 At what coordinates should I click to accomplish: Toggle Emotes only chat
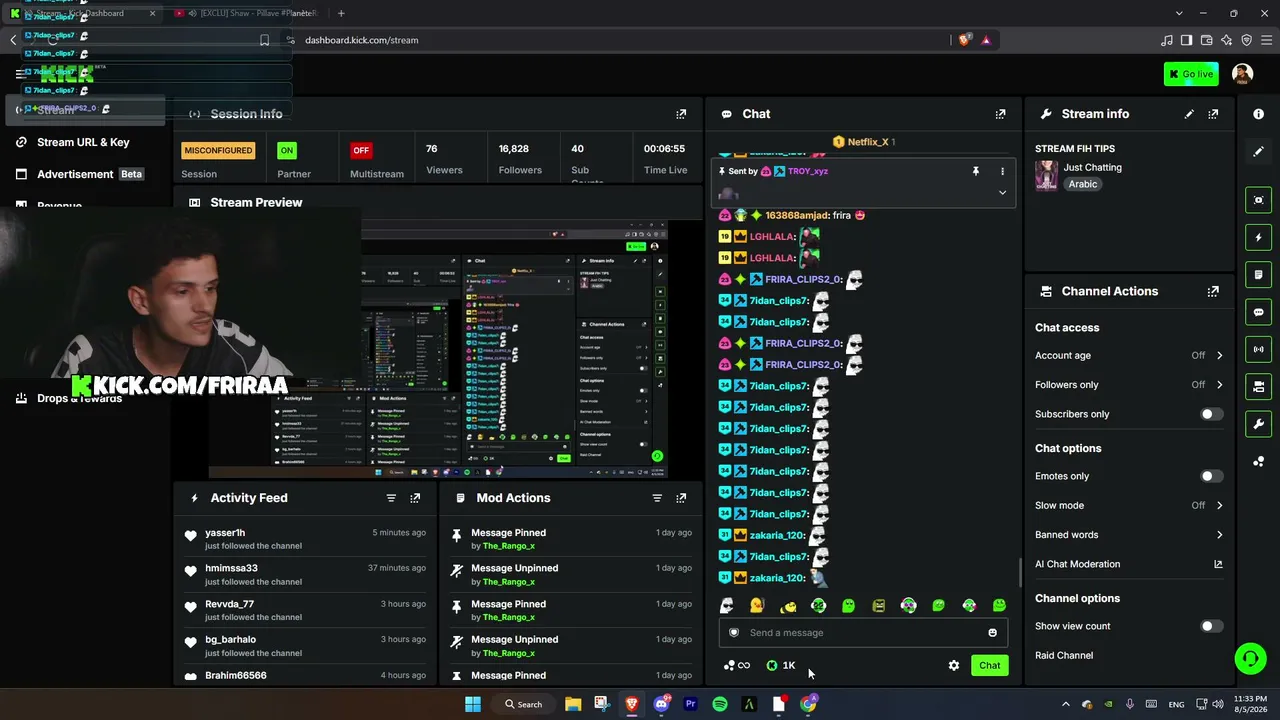pyautogui.click(x=1211, y=476)
